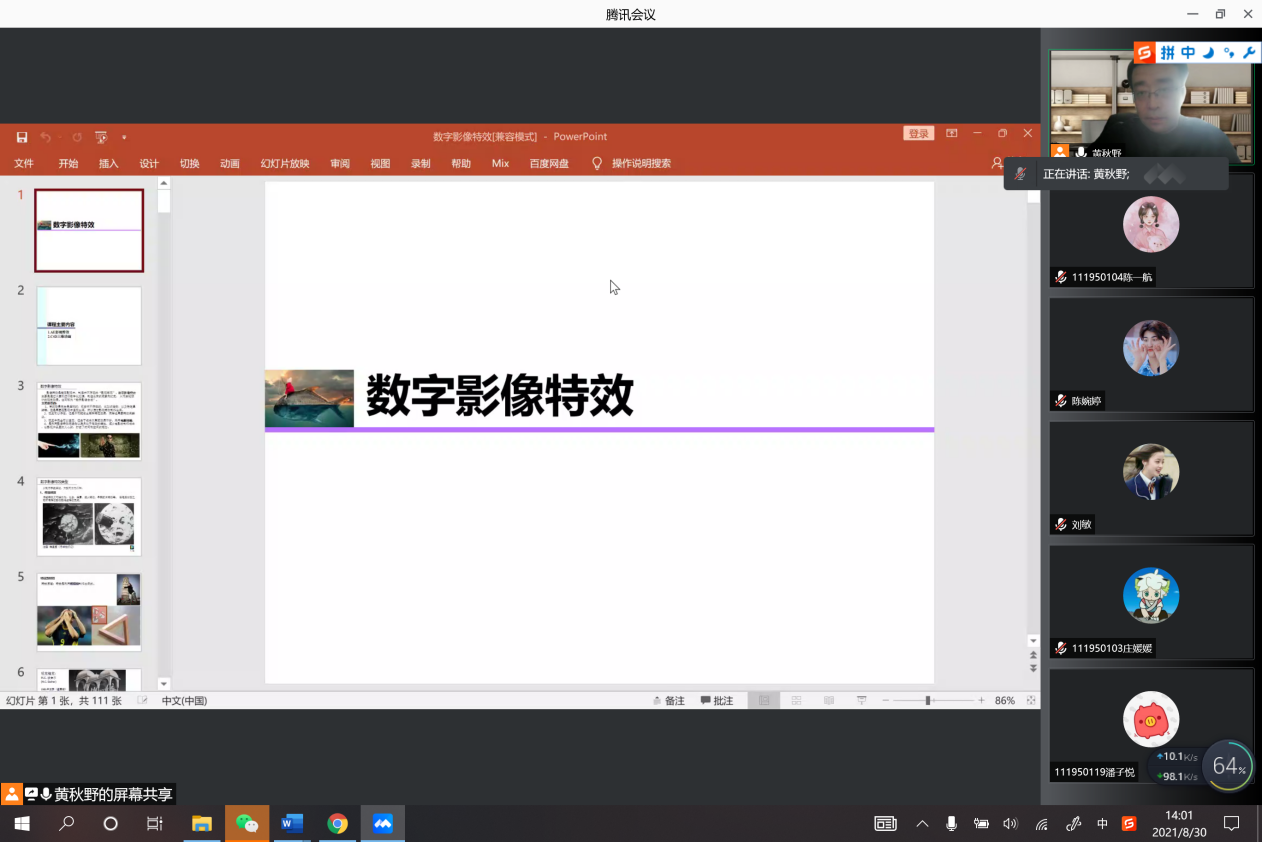This screenshot has width=1262, height=842.
Task: Click the lightbulb Tell Me search icon
Action: (597, 163)
